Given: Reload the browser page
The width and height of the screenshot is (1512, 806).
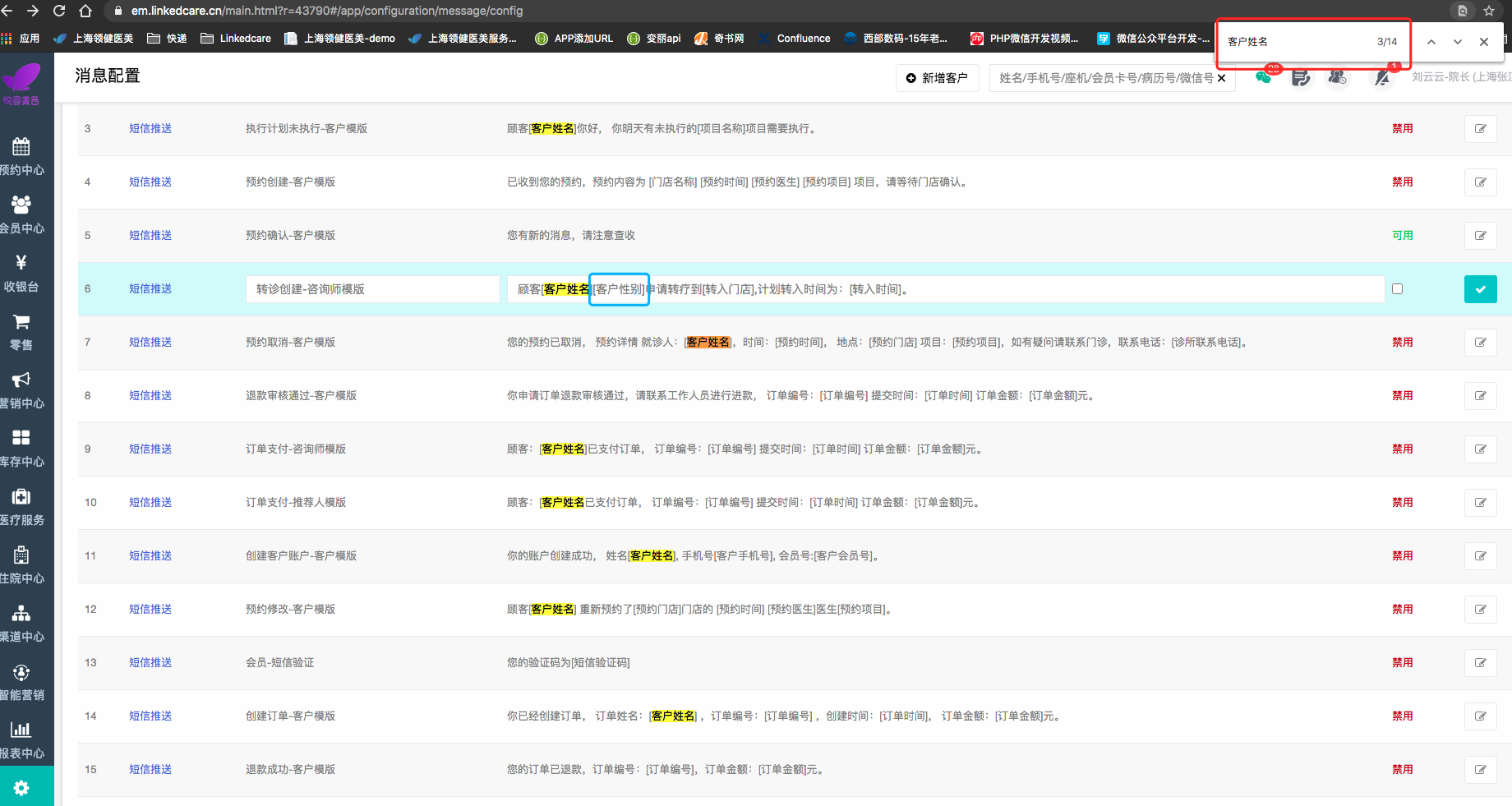Looking at the screenshot, I should (x=59, y=11).
